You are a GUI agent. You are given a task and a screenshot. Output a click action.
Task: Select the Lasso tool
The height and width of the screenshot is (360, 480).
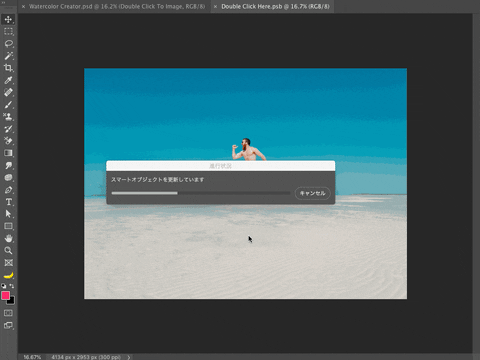coord(8,44)
